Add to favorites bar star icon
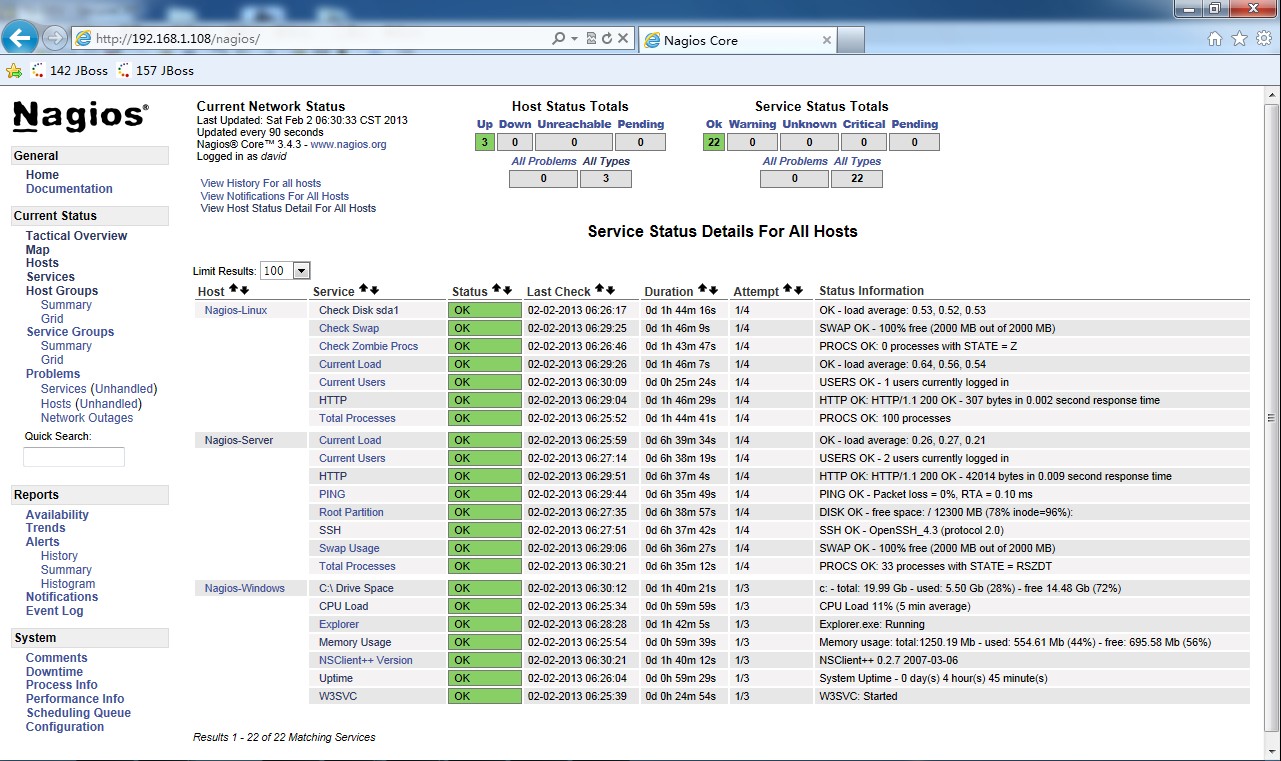The image size is (1281, 761). [14, 71]
